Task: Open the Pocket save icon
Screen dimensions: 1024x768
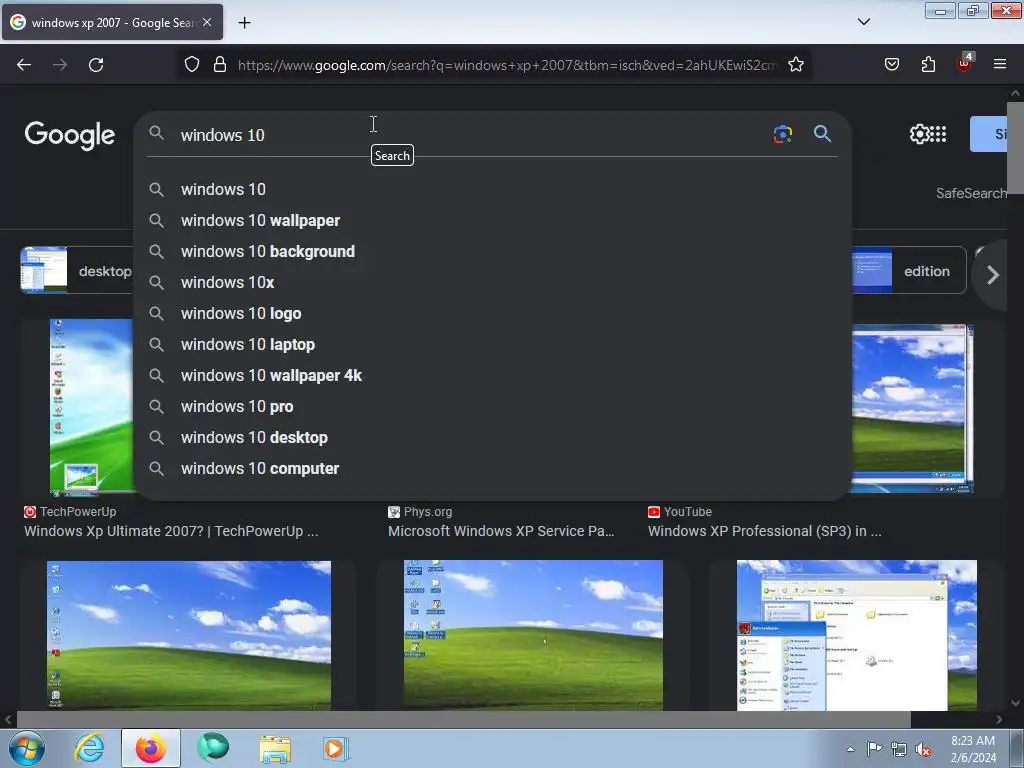Action: 891,64
